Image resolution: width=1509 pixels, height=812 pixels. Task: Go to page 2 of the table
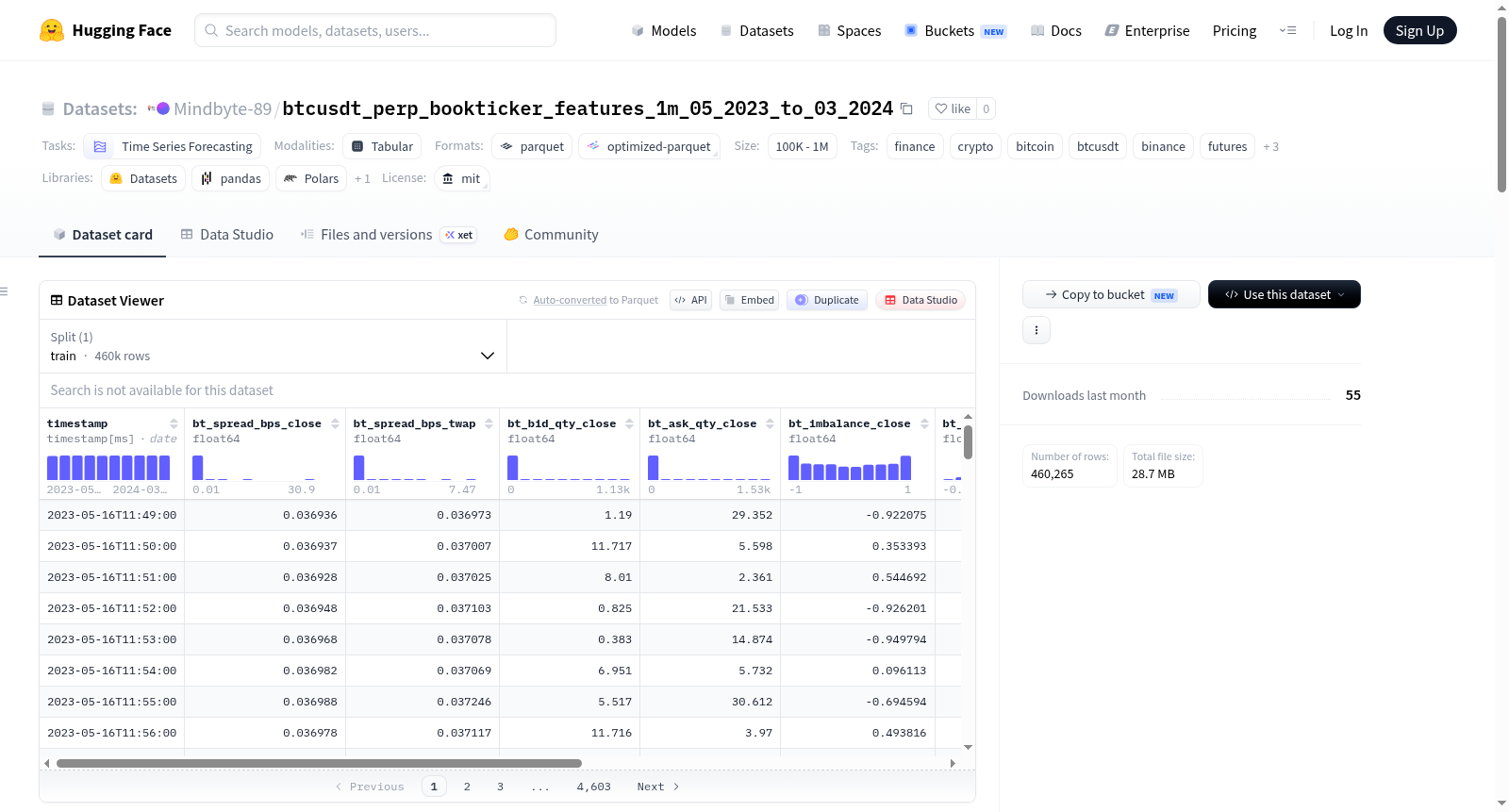(x=467, y=787)
